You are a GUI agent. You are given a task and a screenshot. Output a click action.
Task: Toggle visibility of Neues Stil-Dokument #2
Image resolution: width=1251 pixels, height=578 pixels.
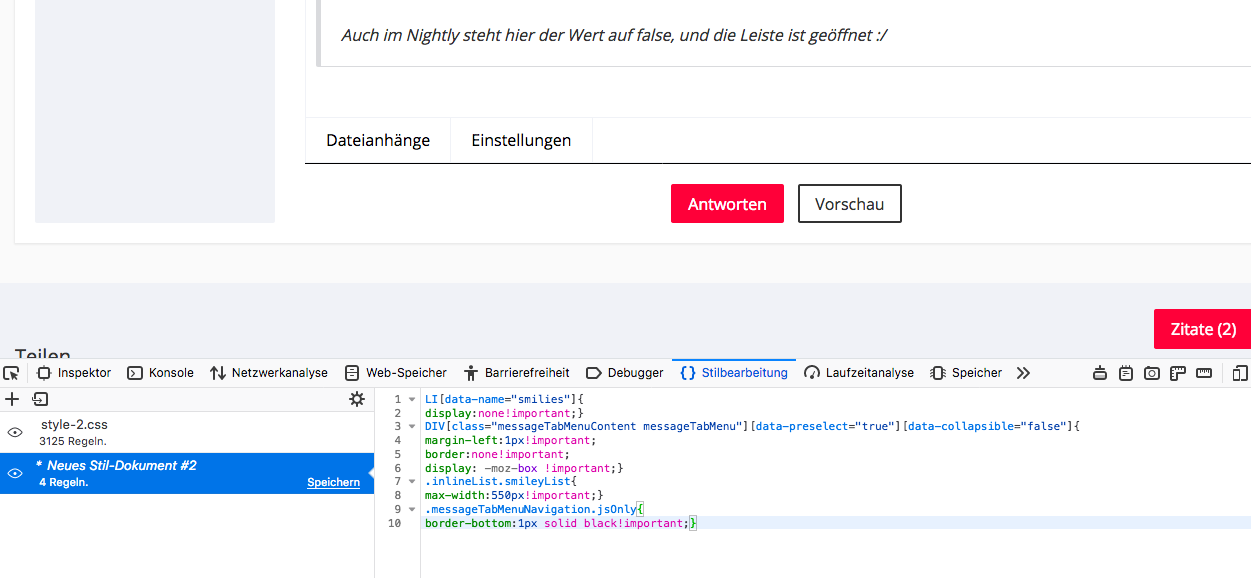(15, 473)
